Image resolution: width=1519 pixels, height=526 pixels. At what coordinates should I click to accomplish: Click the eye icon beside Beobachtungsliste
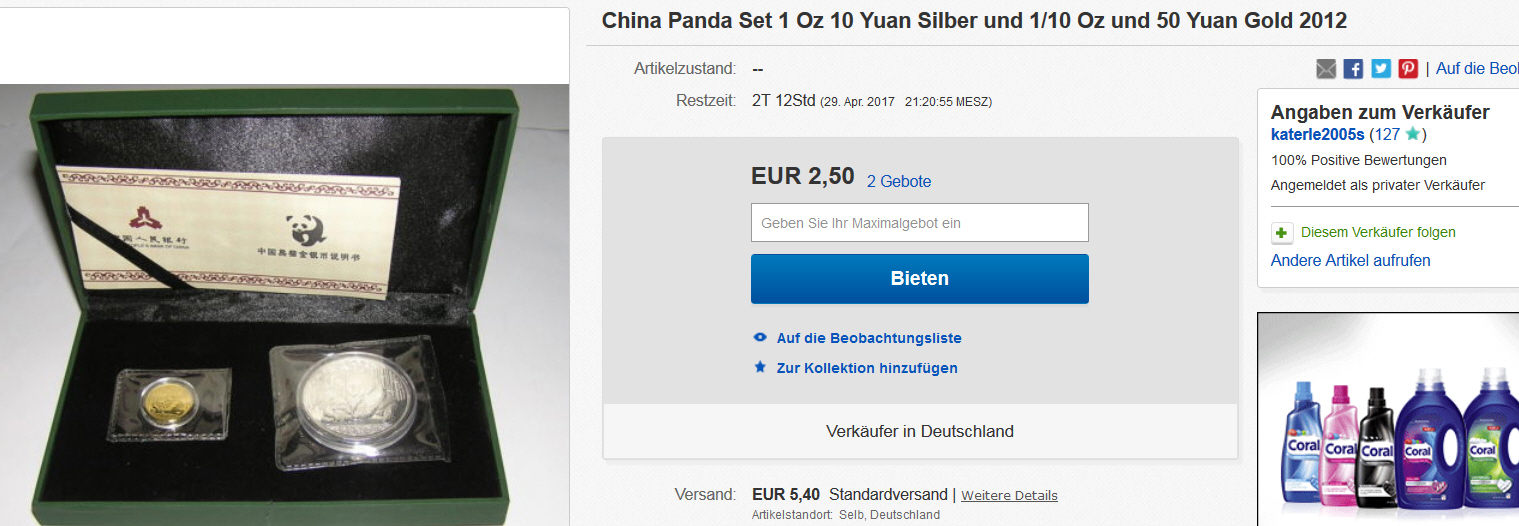tap(760, 338)
